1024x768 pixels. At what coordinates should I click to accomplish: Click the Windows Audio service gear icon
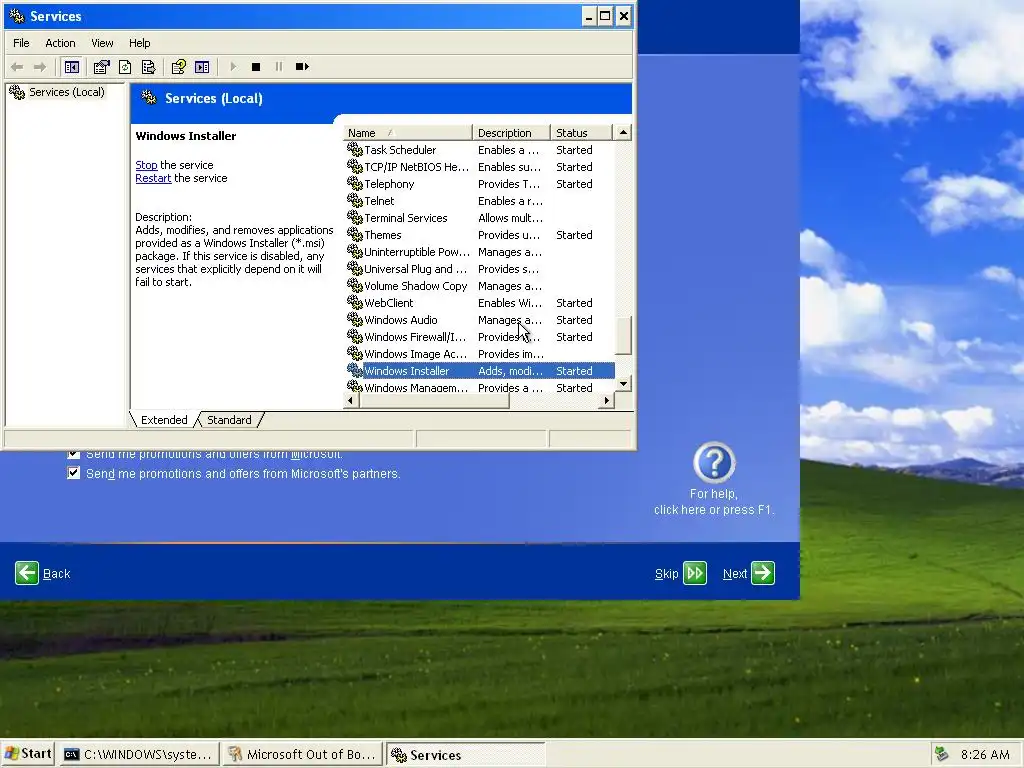(355, 319)
